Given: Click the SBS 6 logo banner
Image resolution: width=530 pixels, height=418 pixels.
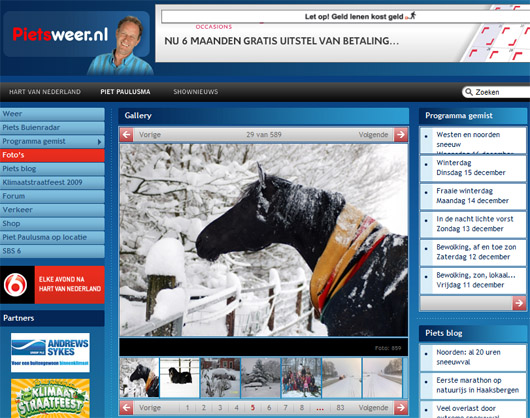Looking at the screenshot, I should click(52, 285).
